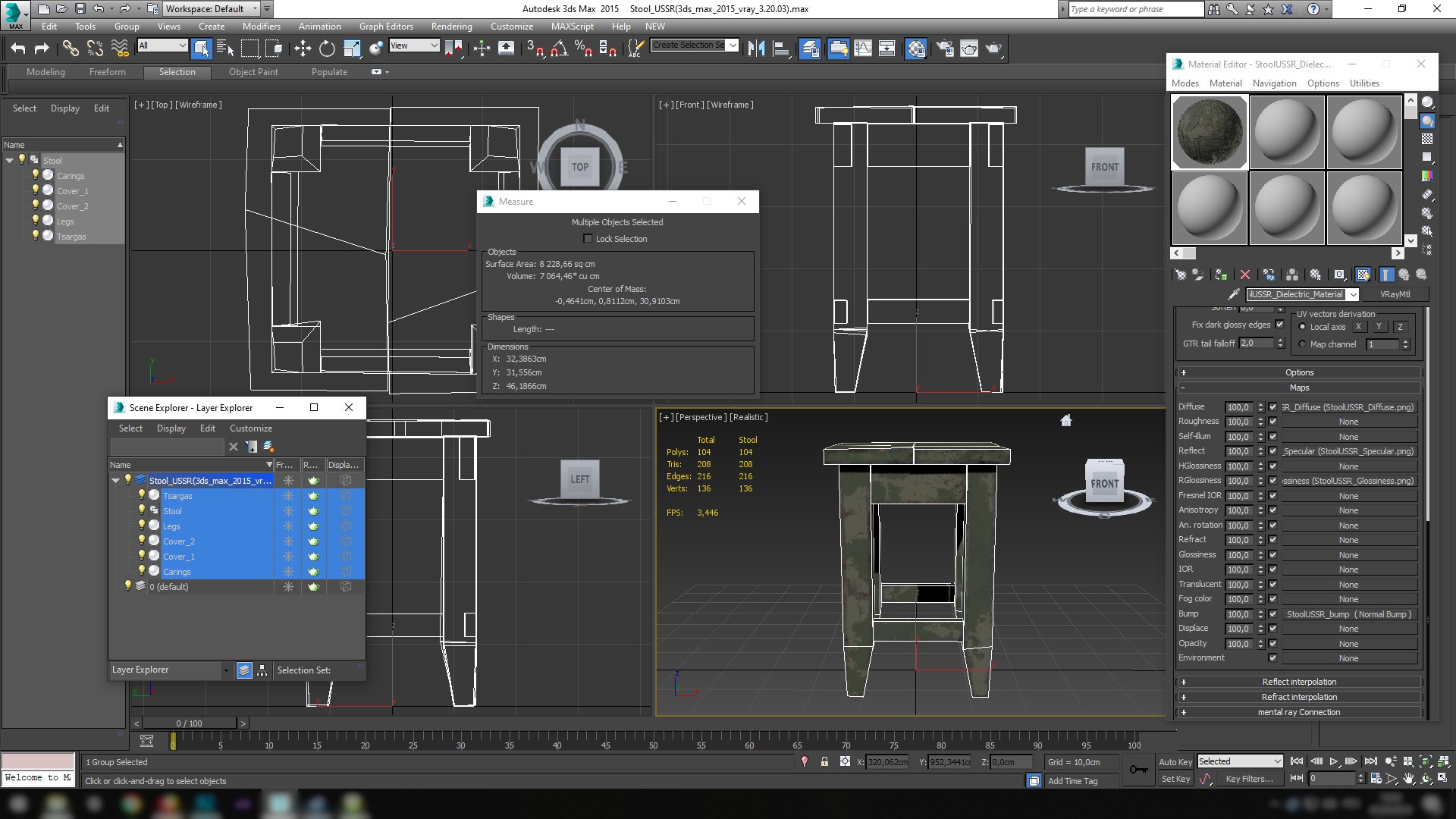Open the Rendering menu
The height and width of the screenshot is (819, 1456).
451,26
